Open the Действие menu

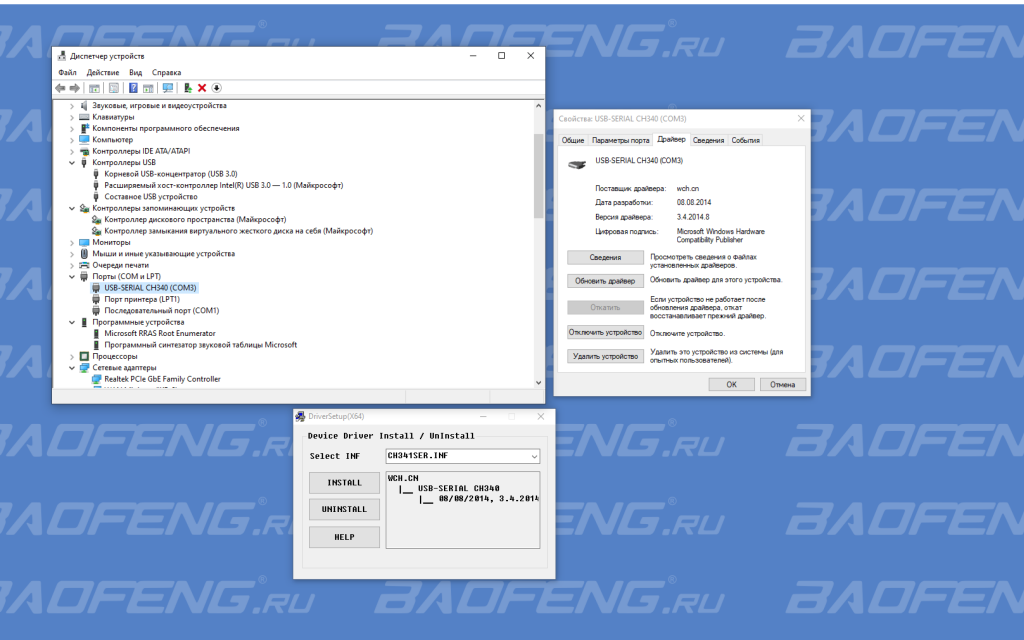pyautogui.click(x=103, y=73)
